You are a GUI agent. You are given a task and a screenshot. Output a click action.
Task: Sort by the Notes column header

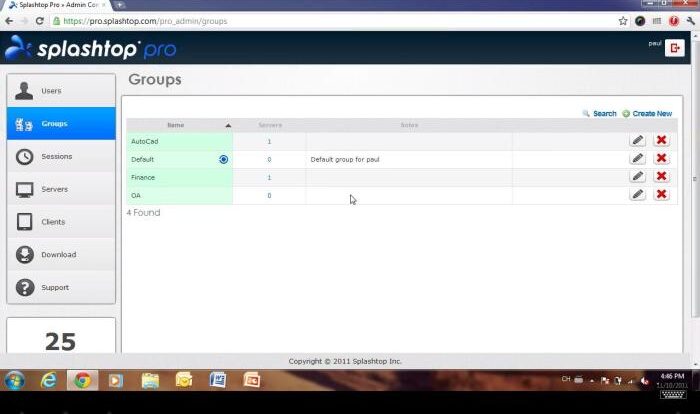point(409,125)
